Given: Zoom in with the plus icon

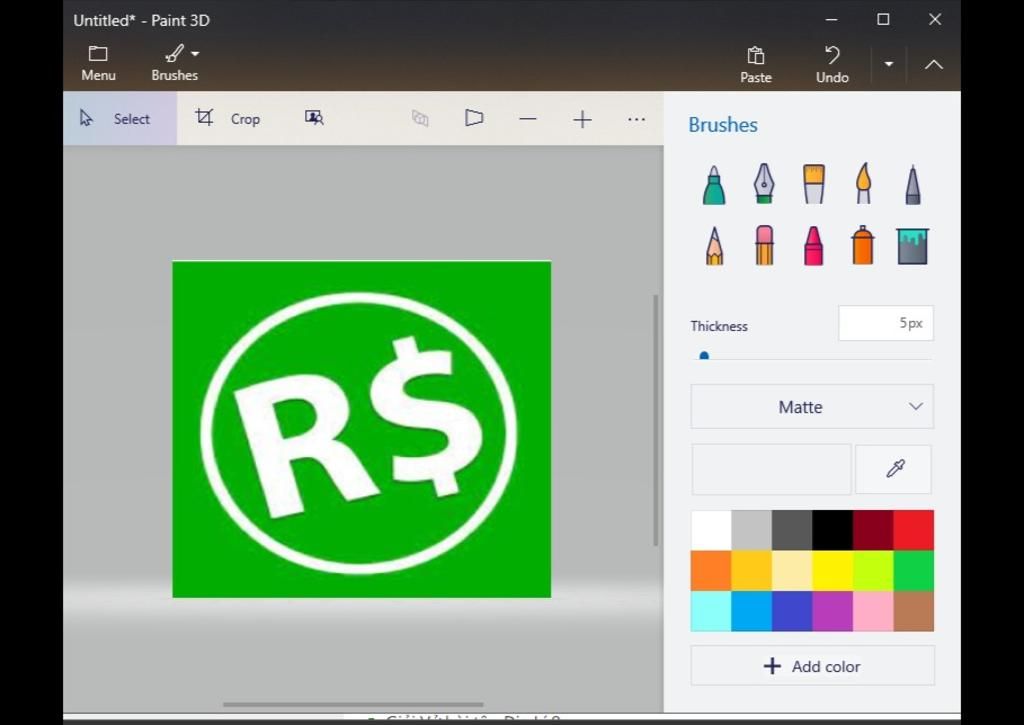Looking at the screenshot, I should point(582,119).
